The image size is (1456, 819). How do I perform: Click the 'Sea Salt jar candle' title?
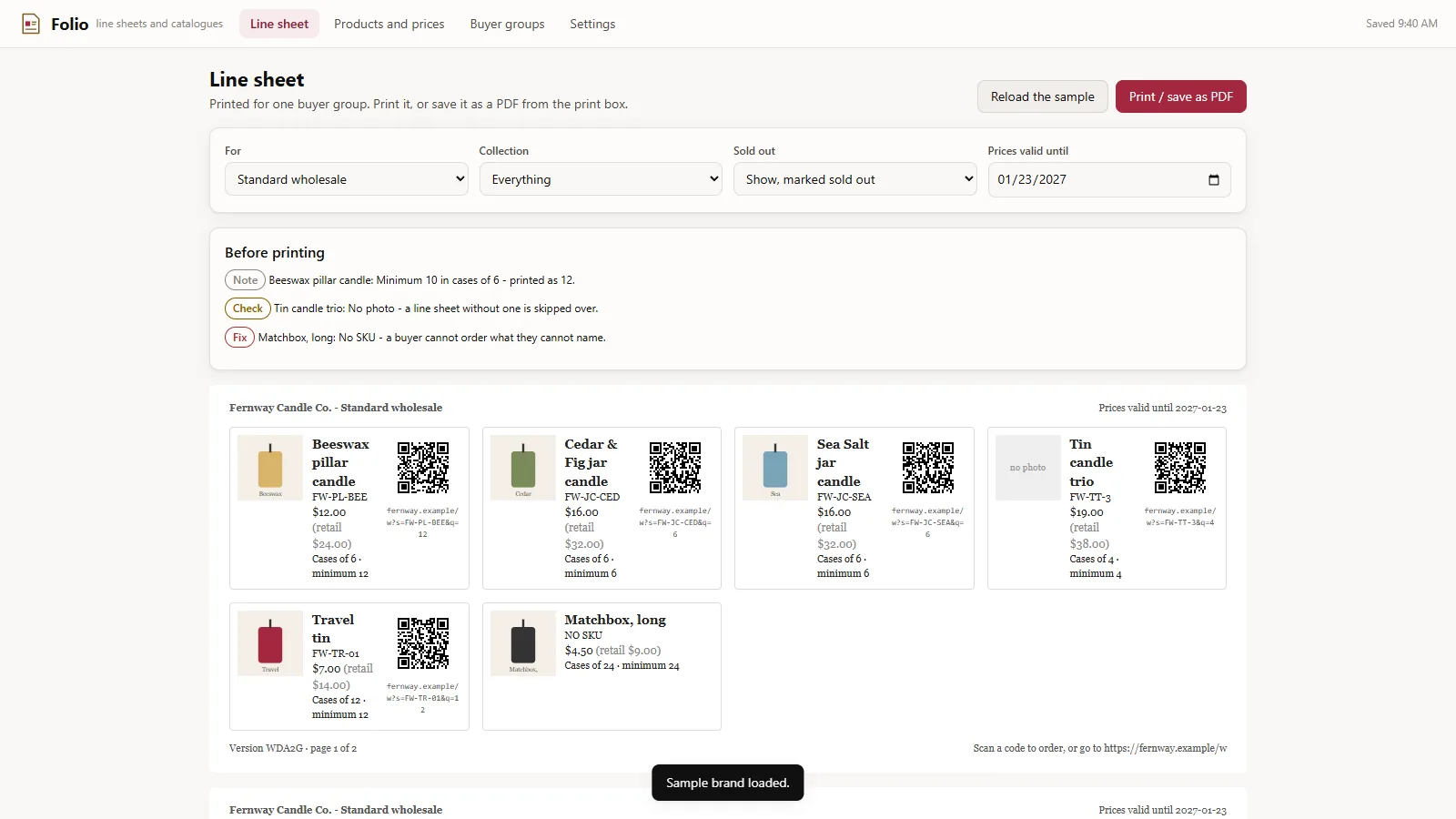843,462
